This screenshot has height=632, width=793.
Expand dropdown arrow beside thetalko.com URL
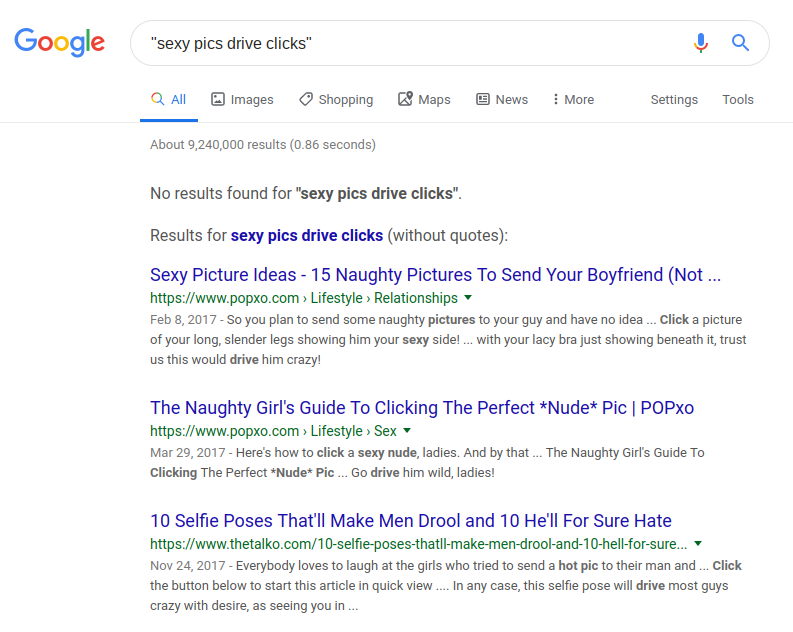pyautogui.click(x=698, y=544)
